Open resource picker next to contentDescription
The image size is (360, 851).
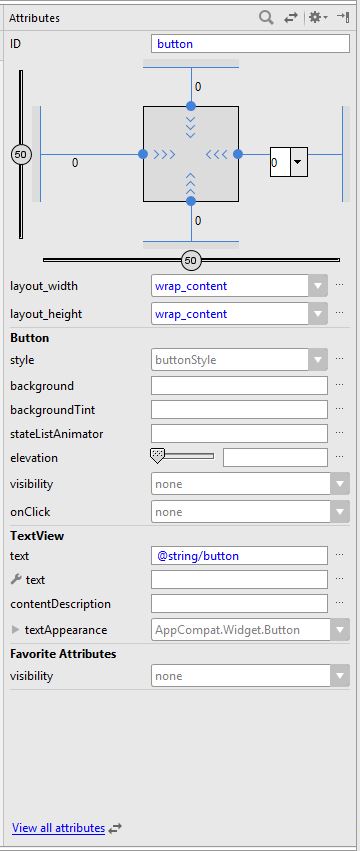pyautogui.click(x=339, y=602)
